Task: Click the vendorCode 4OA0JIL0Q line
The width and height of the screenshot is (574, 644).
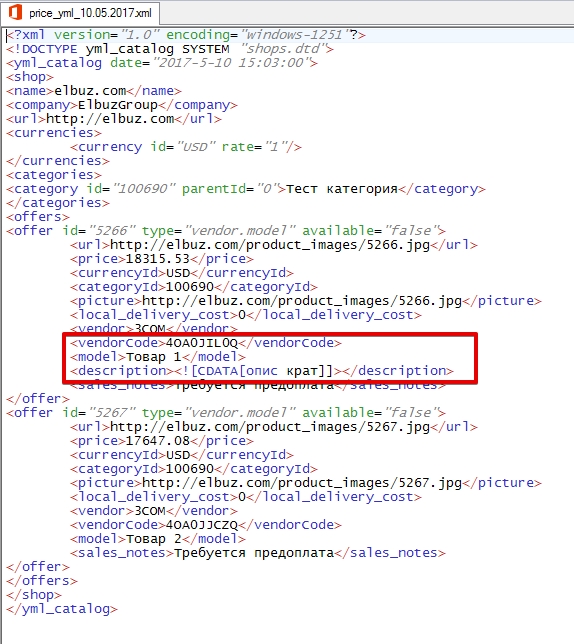Action: coord(206,343)
